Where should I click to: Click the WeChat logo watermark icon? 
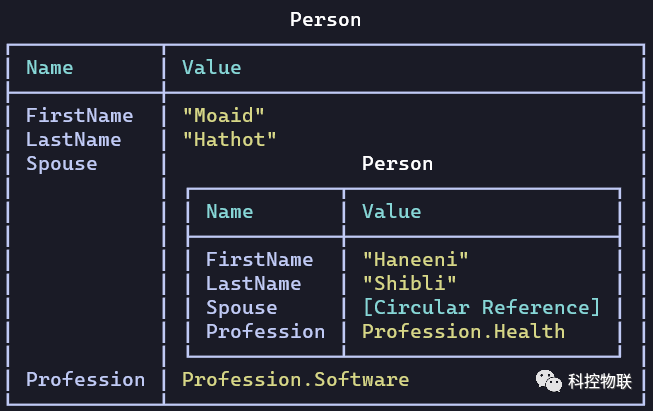[549, 380]
